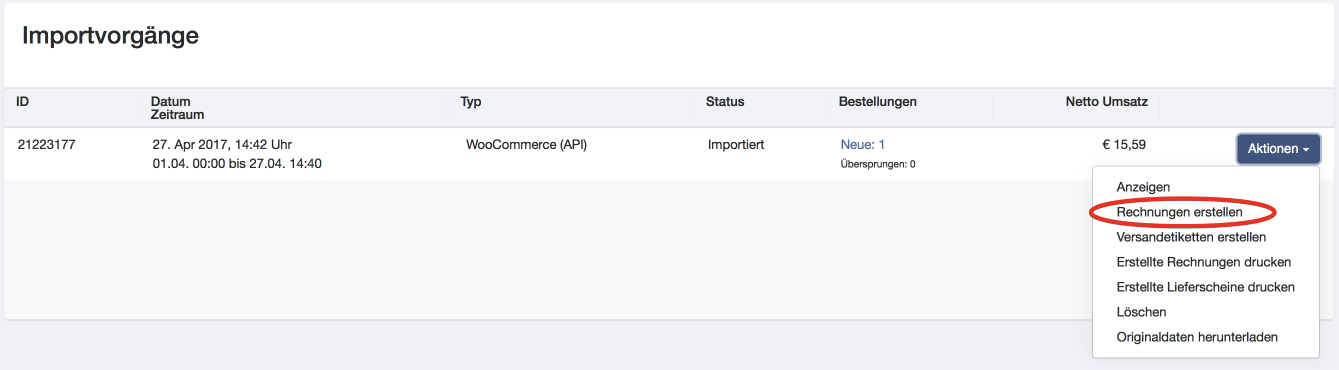
Task: Click the Netto Umsatz column header
Action: click(x=1106, y=102)
